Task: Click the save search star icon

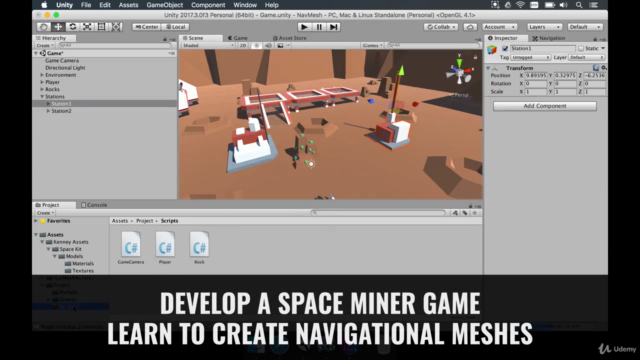Action: point(474,213)
